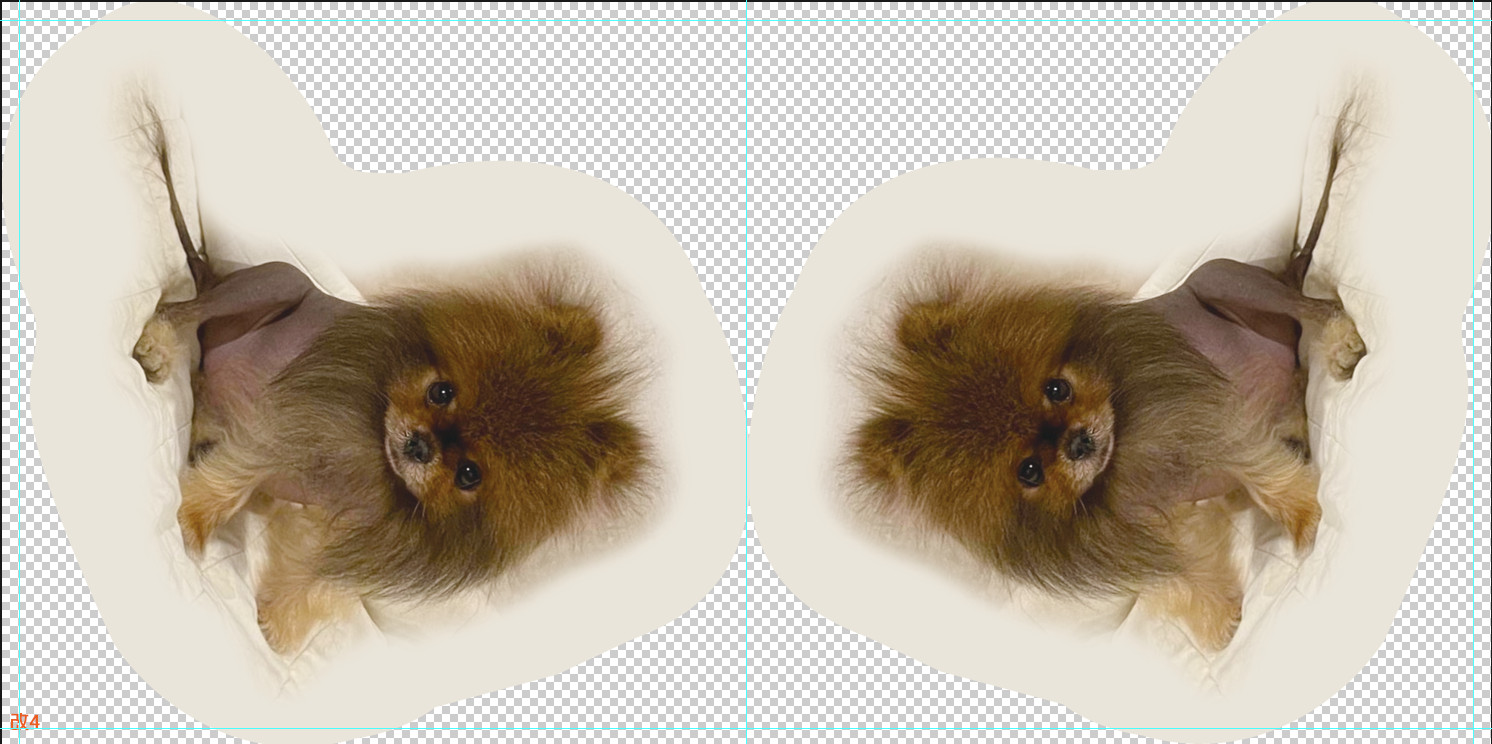The height and width of the screenshot is (744, 1492).
Task: Click the left dog's lower eye
Action: click(x=467, y=473)
